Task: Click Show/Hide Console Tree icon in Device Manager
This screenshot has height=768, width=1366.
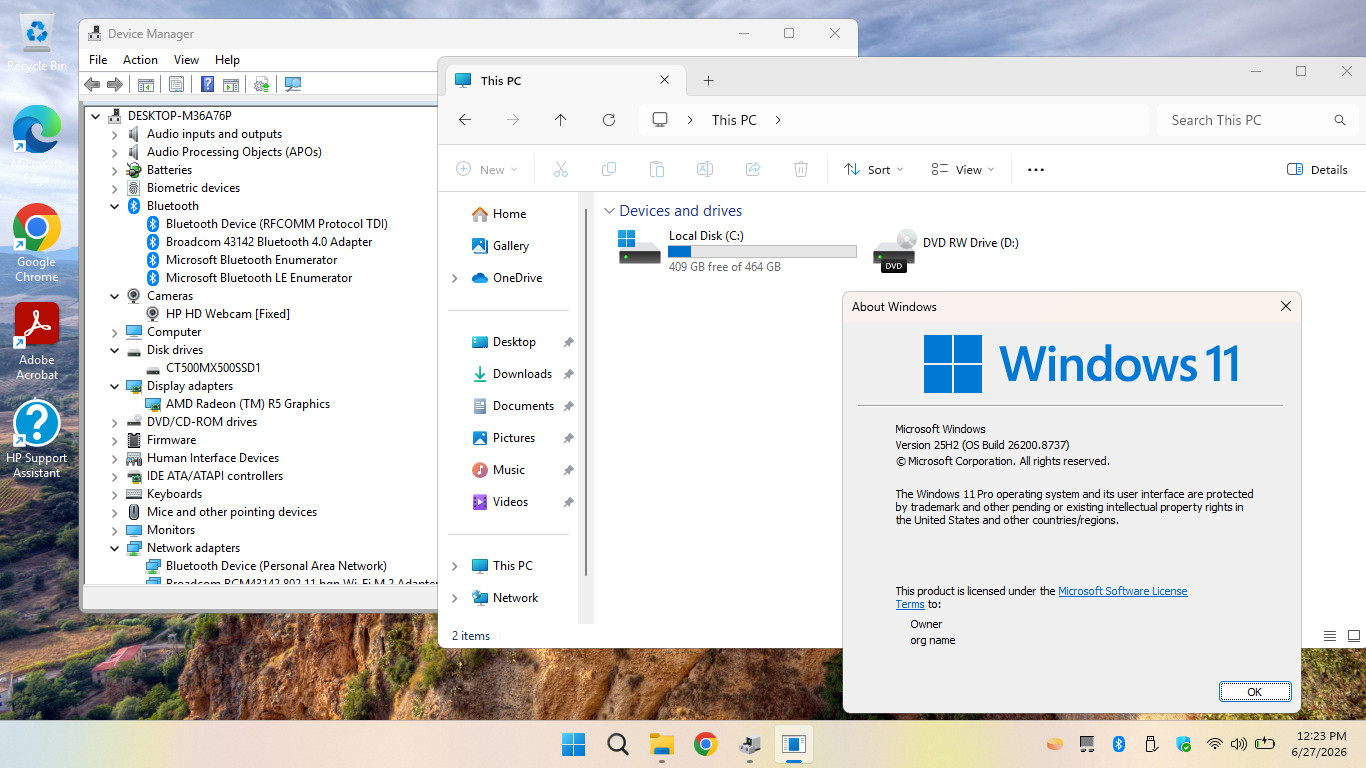Action: 146,85
